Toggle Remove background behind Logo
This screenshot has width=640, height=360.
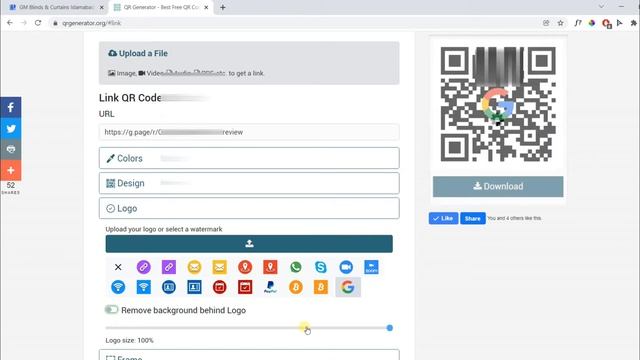[x=111, y=310]
